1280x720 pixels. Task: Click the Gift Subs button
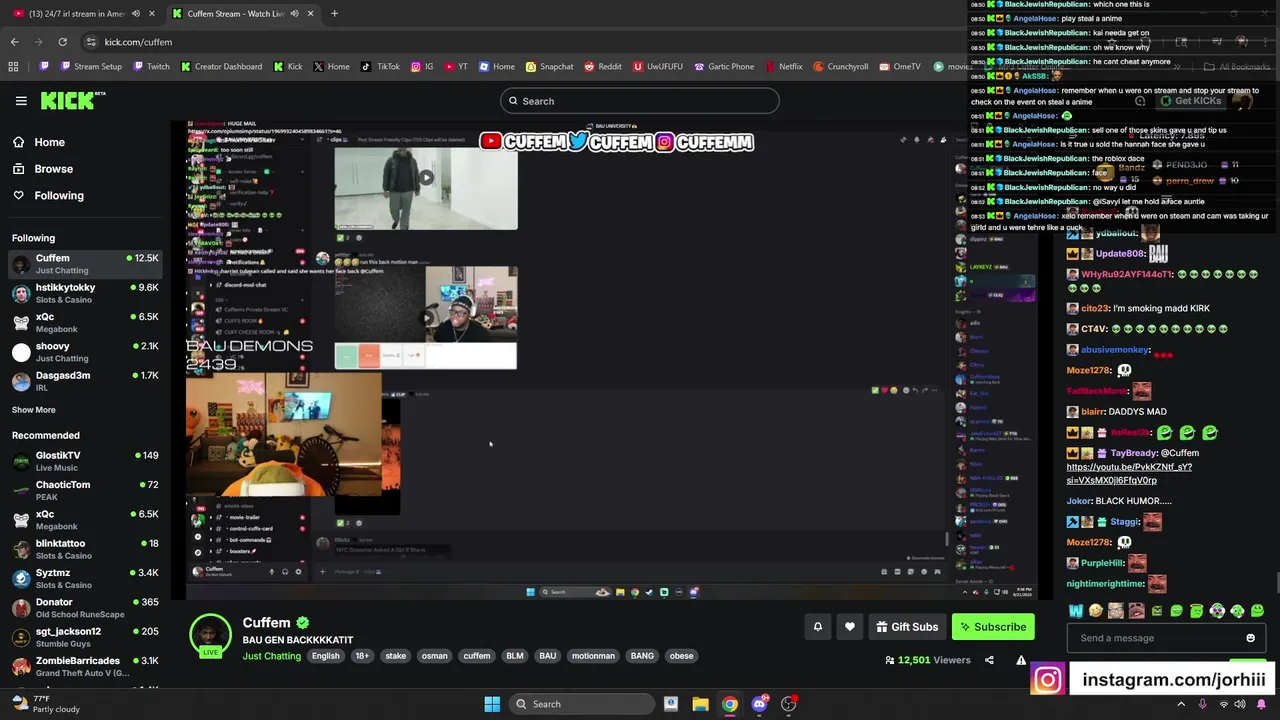click(907, 627)
